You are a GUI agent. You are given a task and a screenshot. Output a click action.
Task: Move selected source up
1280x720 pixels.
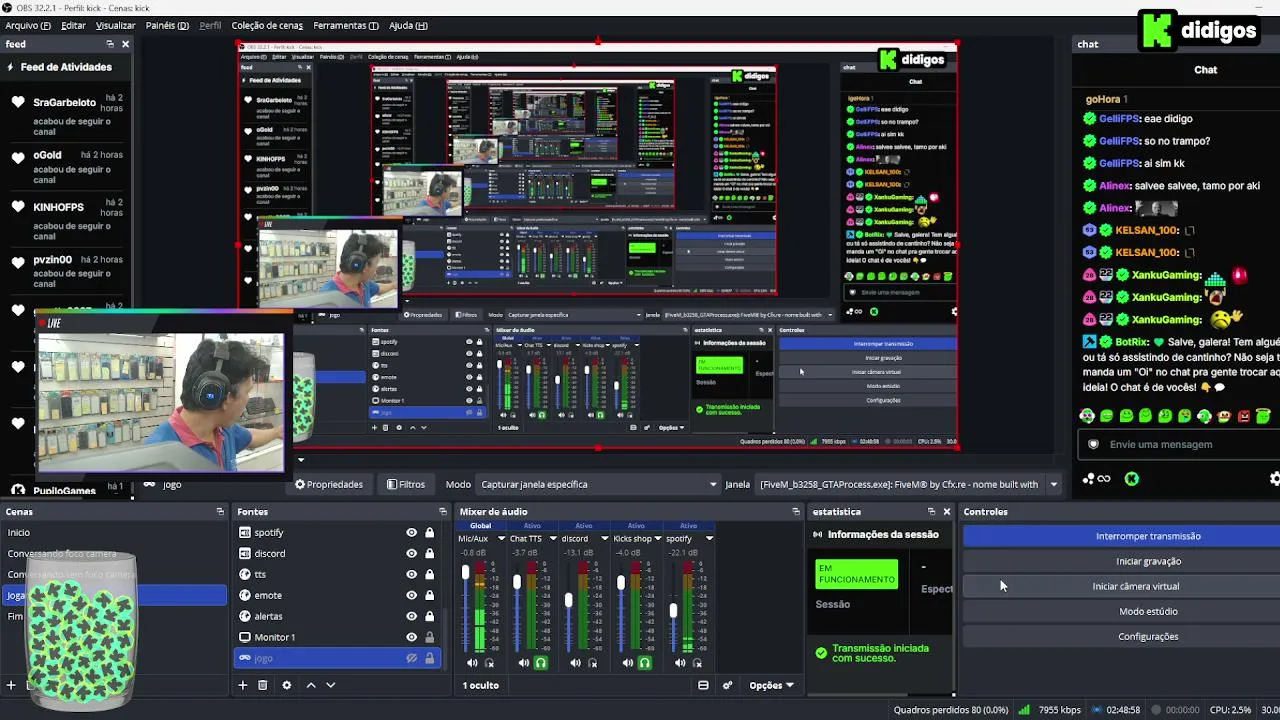coord(311,685)
